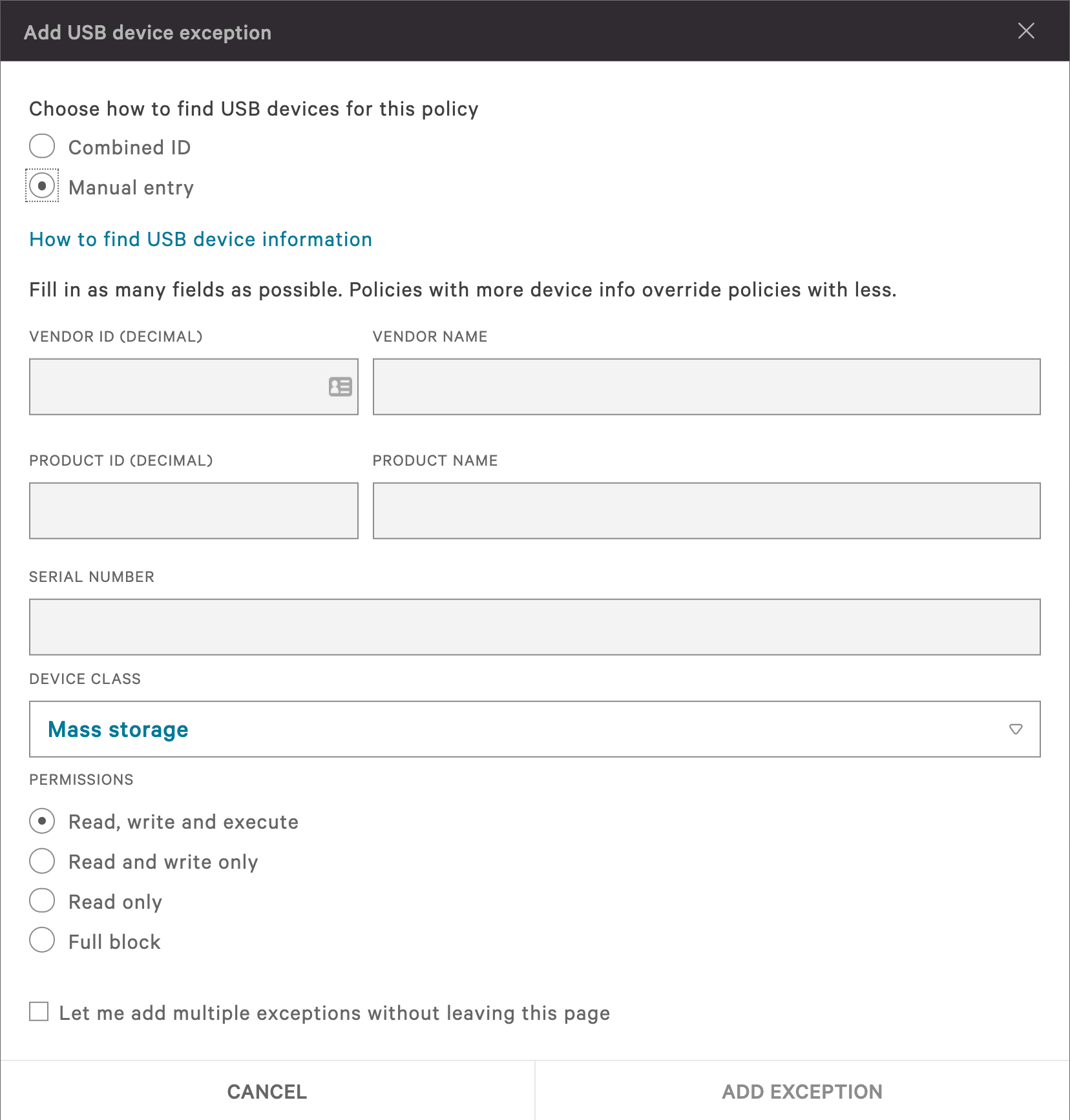This screenshot has height=1120, width=1070.
Task: Click the CANCEL button
Action: pos(267,1091)
